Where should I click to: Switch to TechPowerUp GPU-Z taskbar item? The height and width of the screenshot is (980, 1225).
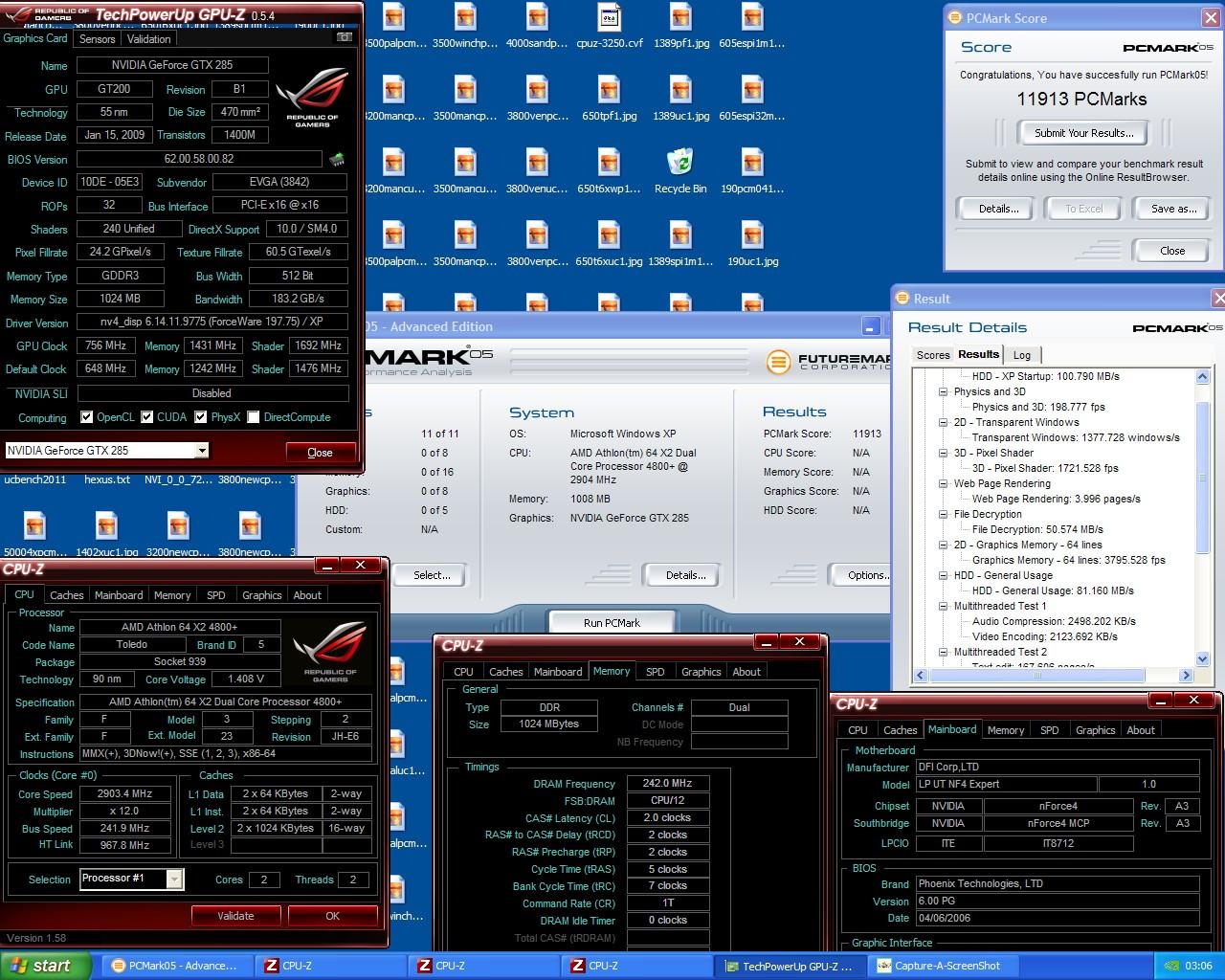(x=788, y=966)
